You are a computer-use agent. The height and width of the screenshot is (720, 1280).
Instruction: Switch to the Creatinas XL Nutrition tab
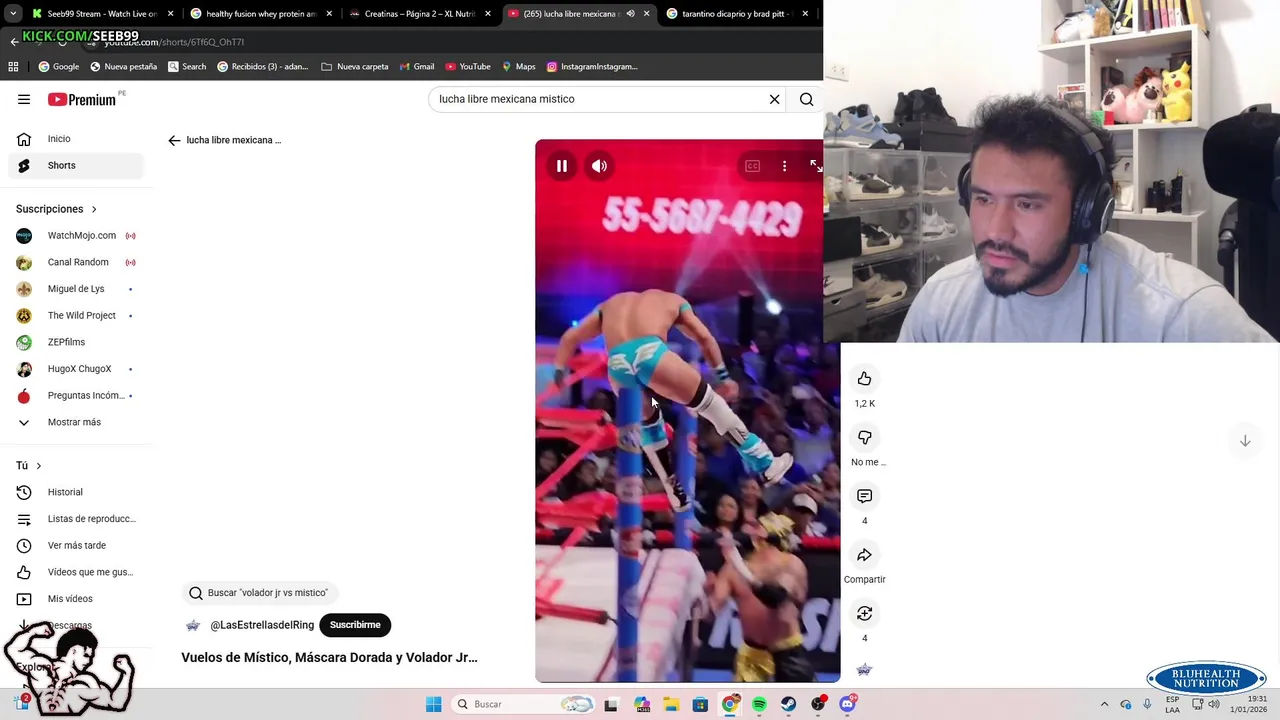pos(418,14)
